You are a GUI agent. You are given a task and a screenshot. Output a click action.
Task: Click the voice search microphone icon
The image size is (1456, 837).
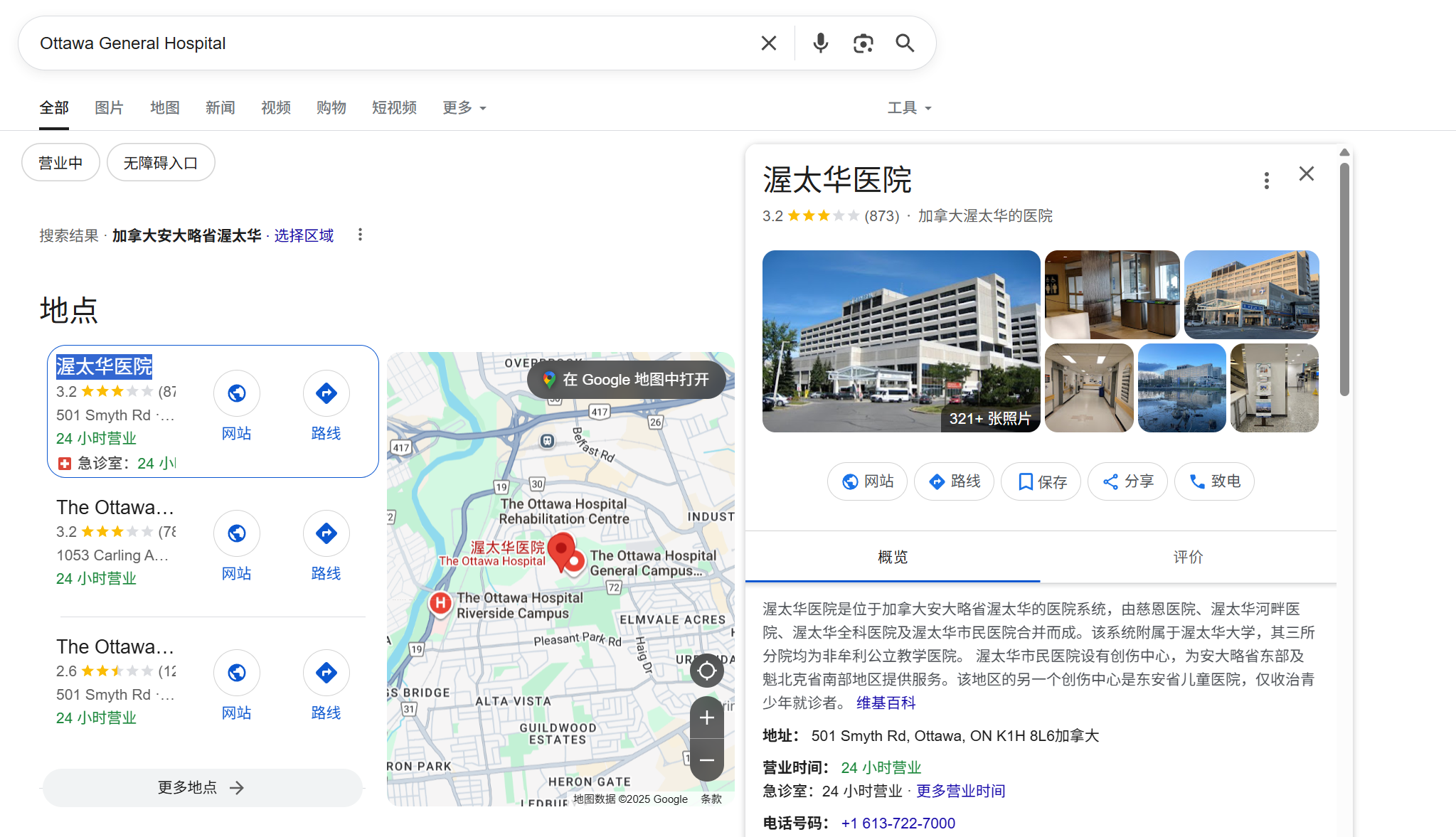[x=820, y=43]
